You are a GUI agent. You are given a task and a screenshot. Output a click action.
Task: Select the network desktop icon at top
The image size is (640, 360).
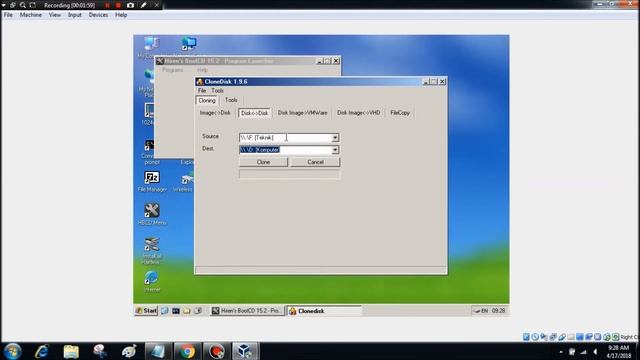(x=189, y=44)
